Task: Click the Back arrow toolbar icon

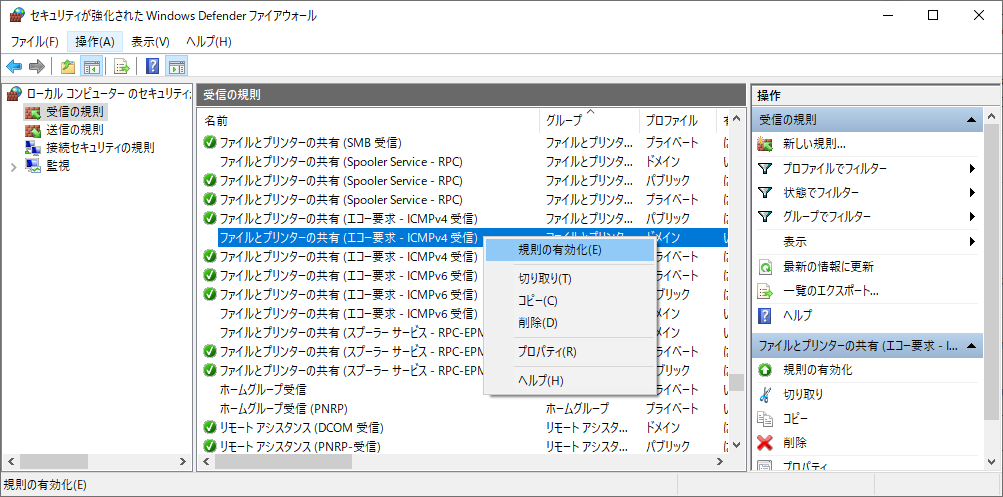Action: (14, 66)
